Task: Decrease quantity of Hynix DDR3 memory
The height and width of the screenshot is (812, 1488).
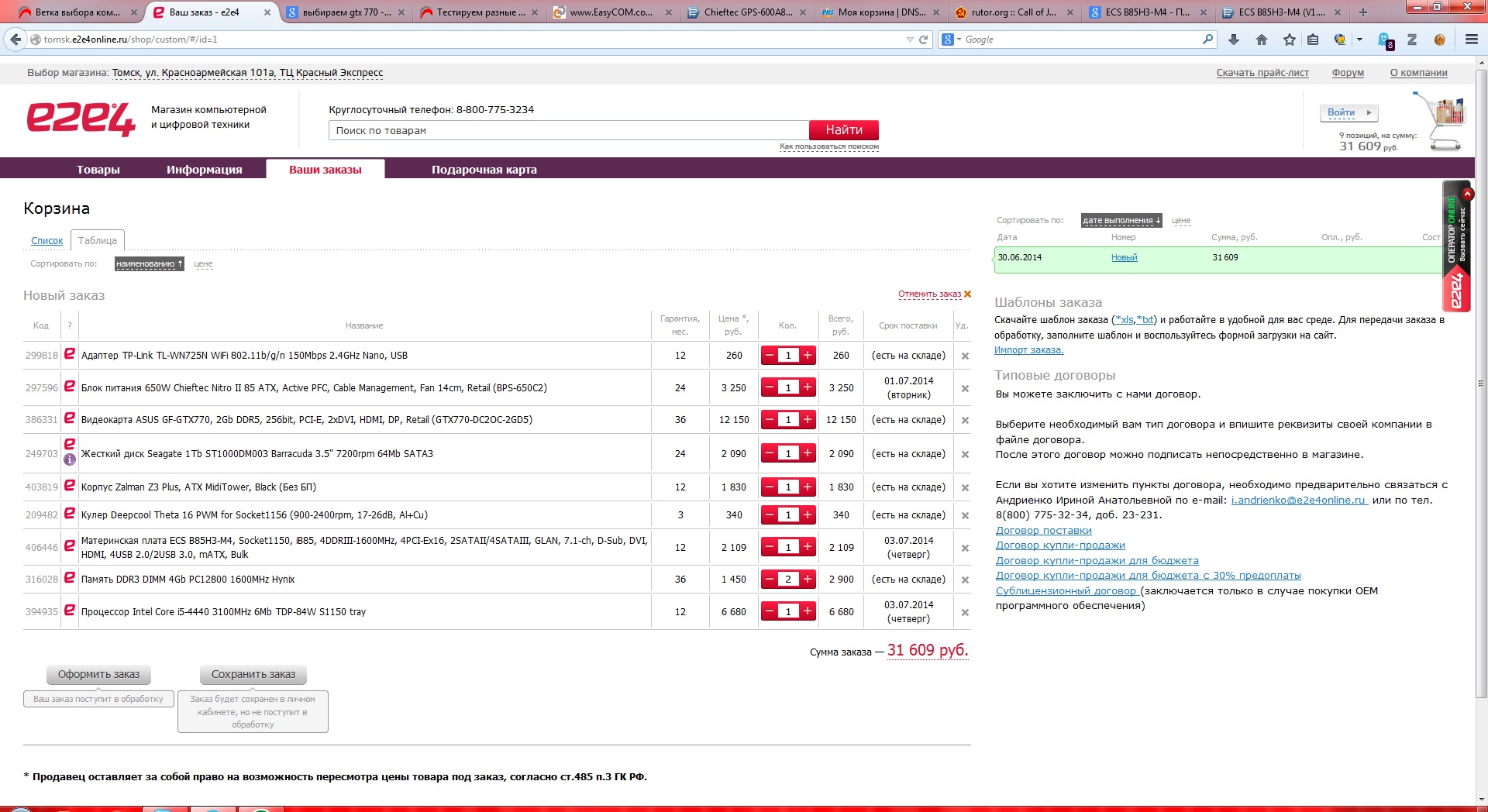Action: [770, 580]
